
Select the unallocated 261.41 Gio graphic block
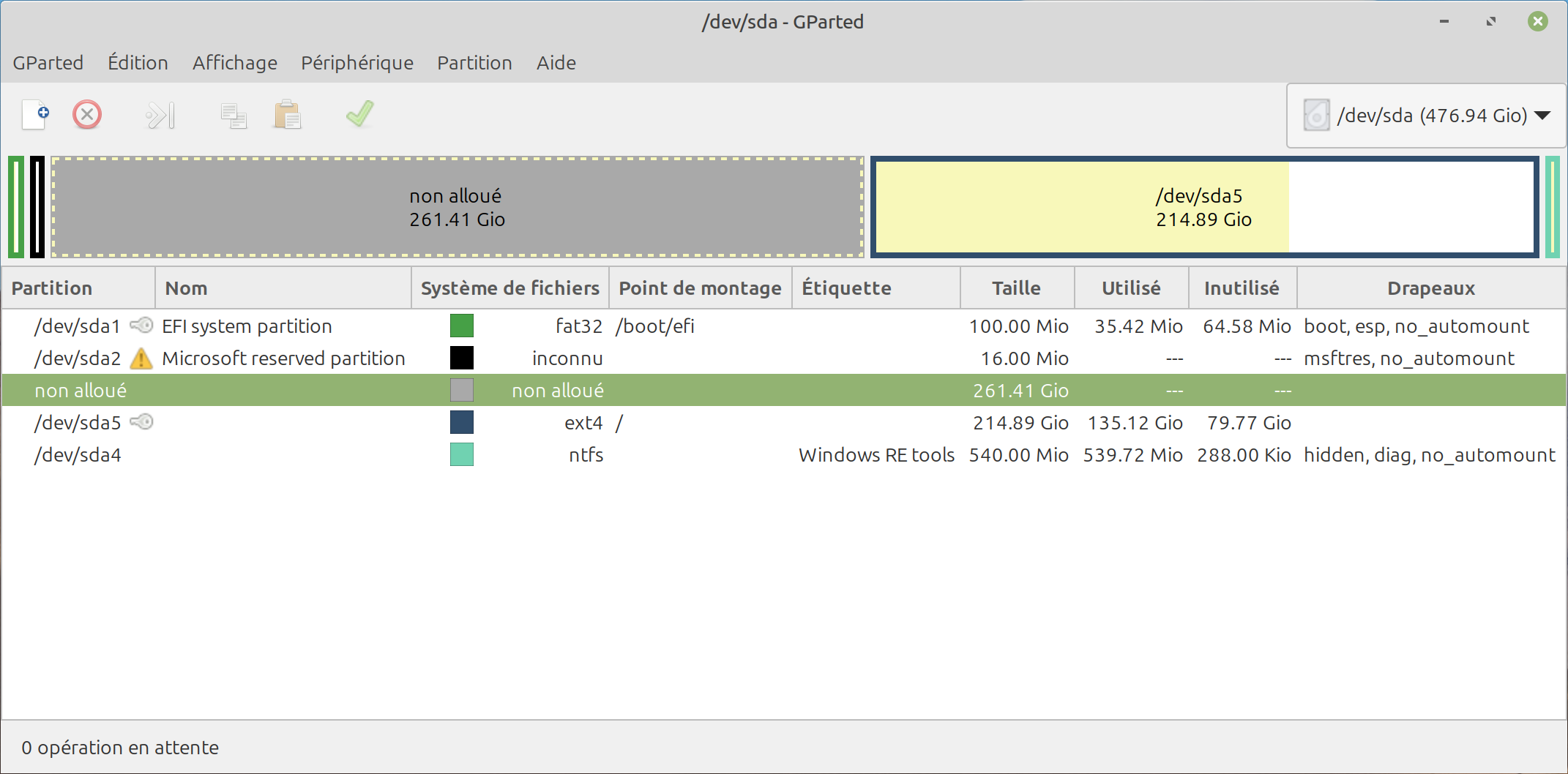457,207
